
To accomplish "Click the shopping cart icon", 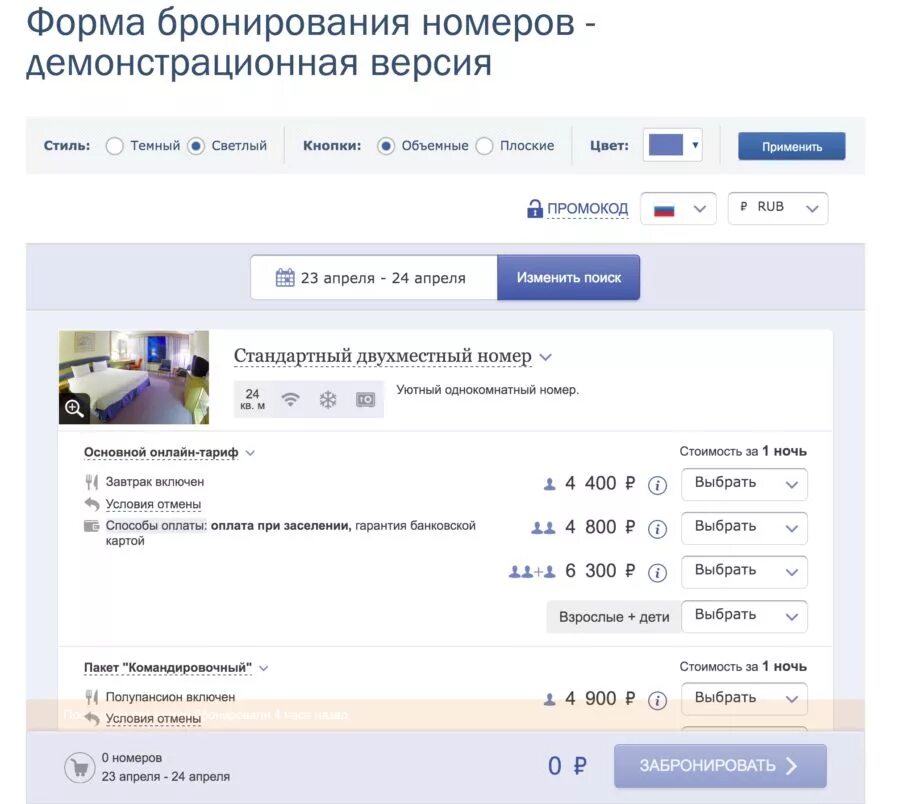I will [x=80, y=767].
